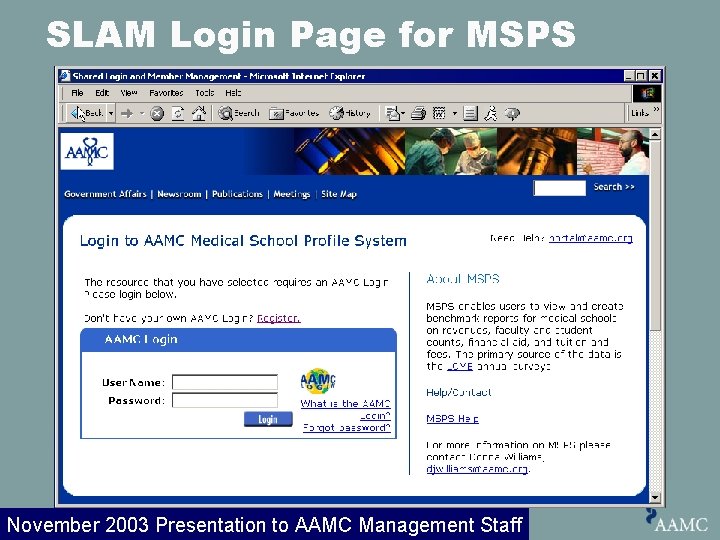Click the Edit page toolbar icon
The width and height of the screenshot is (720, 540).
(x=439, y=113)
